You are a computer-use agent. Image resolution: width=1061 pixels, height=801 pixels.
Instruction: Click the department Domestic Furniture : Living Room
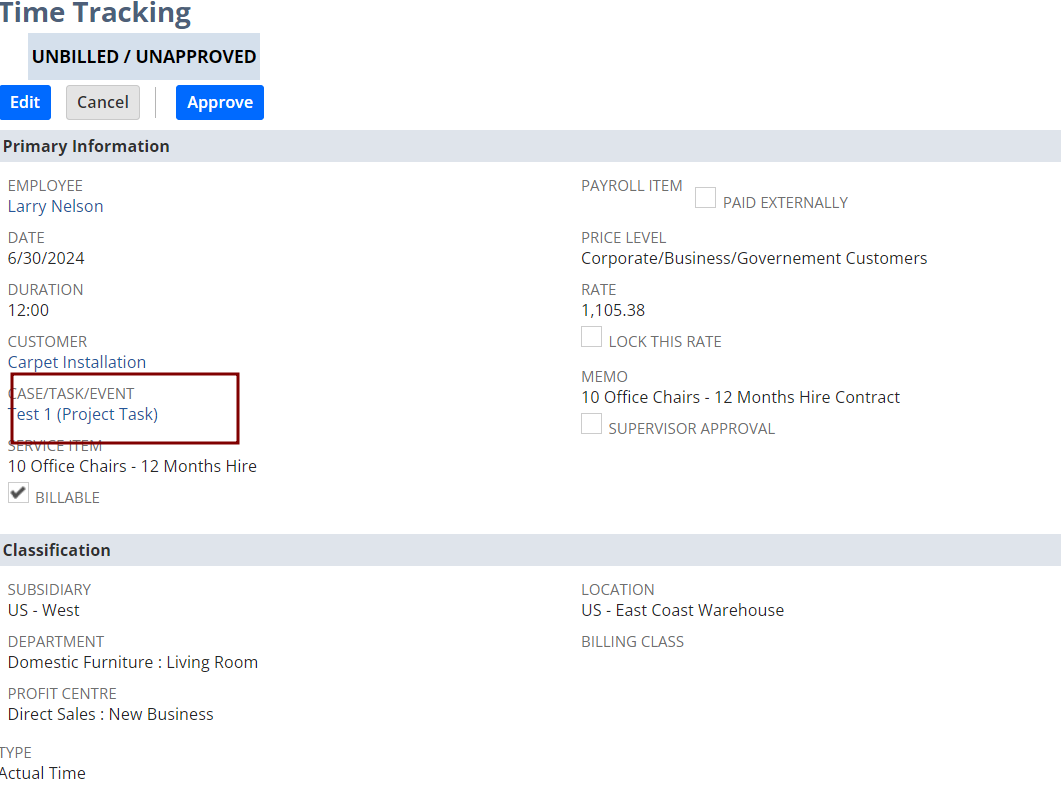click(x=133, y=662)
